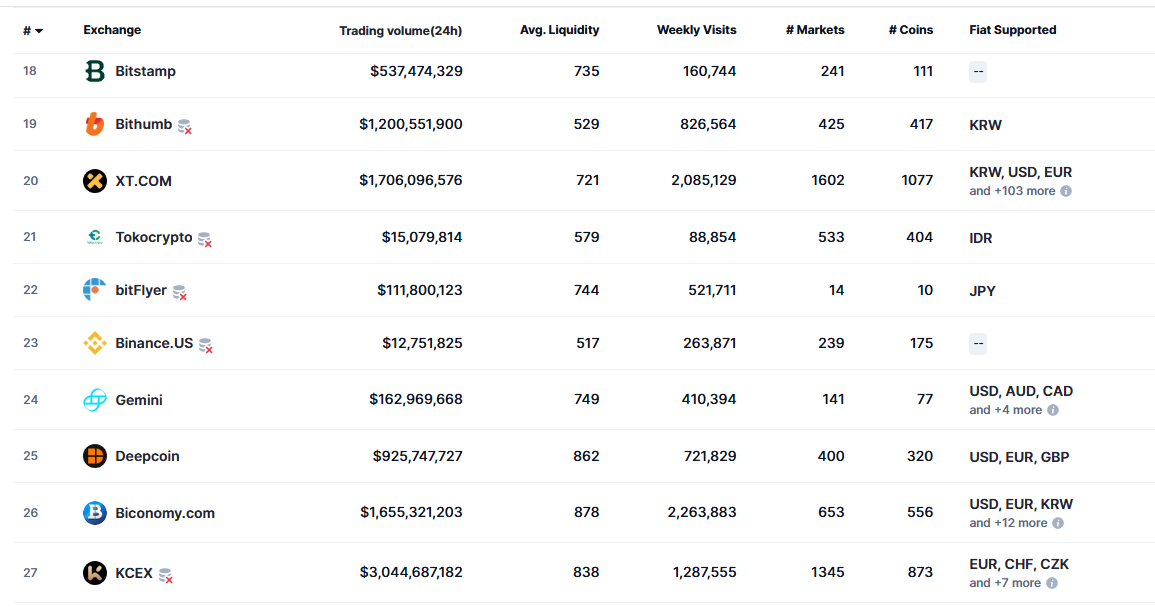Screen dimensions: 1155x607
Task: Click info icon next to Gemini's +4 more
Action: tap(1053, 410)
